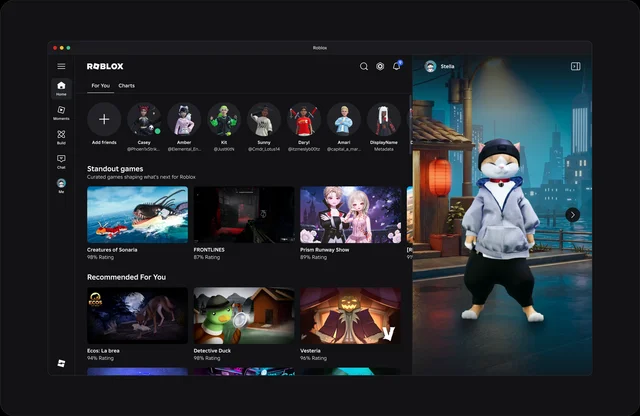
Task: Open the Me profile in the sidebar
Action: tap(61, 185)
